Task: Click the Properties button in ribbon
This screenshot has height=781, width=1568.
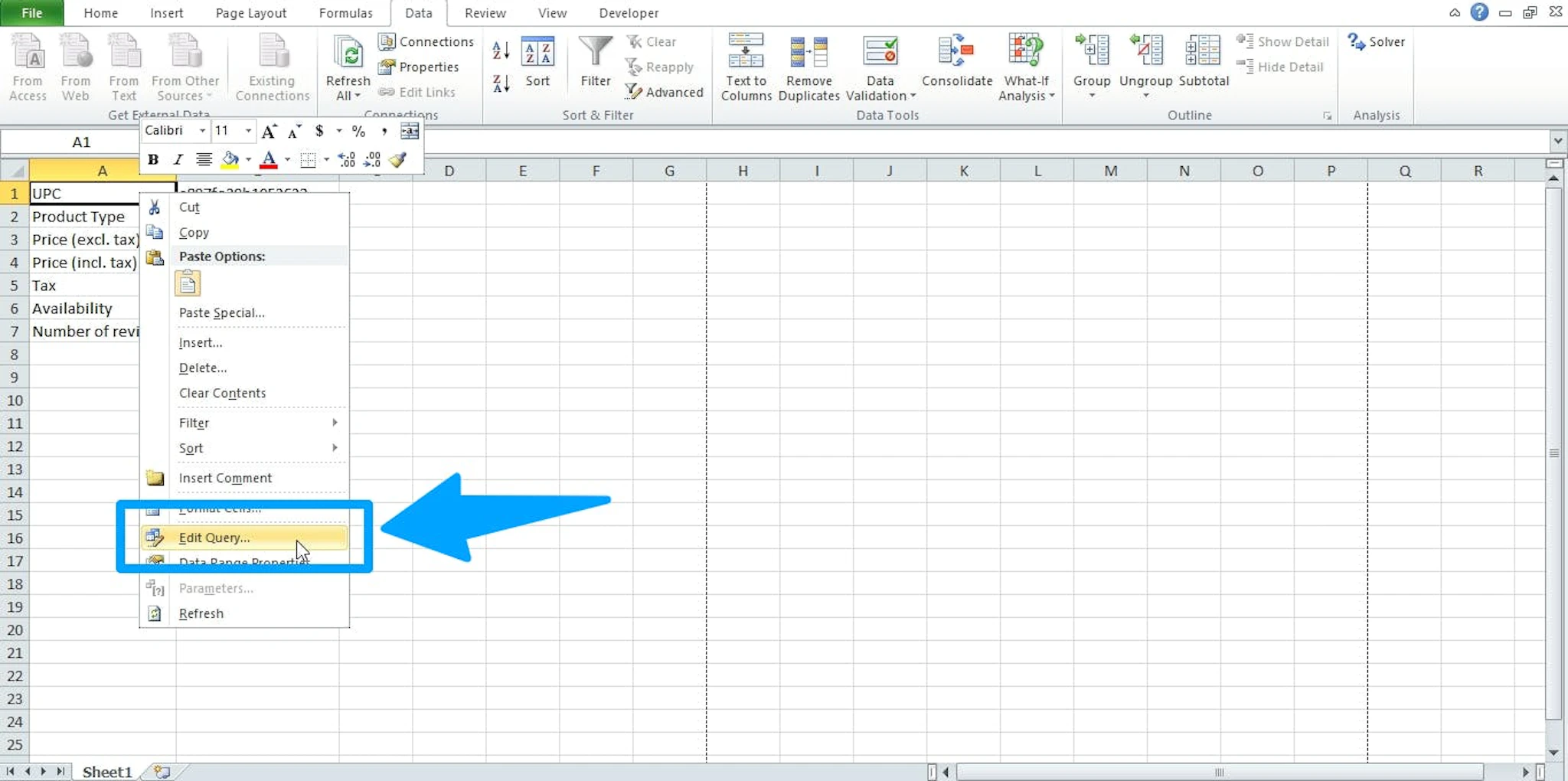Action: coord(419,67)
